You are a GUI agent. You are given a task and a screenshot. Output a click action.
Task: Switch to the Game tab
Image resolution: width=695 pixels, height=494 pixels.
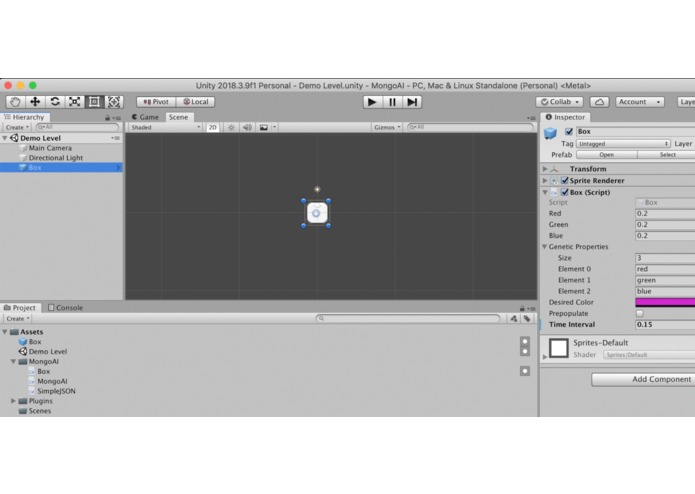point(145,117)
